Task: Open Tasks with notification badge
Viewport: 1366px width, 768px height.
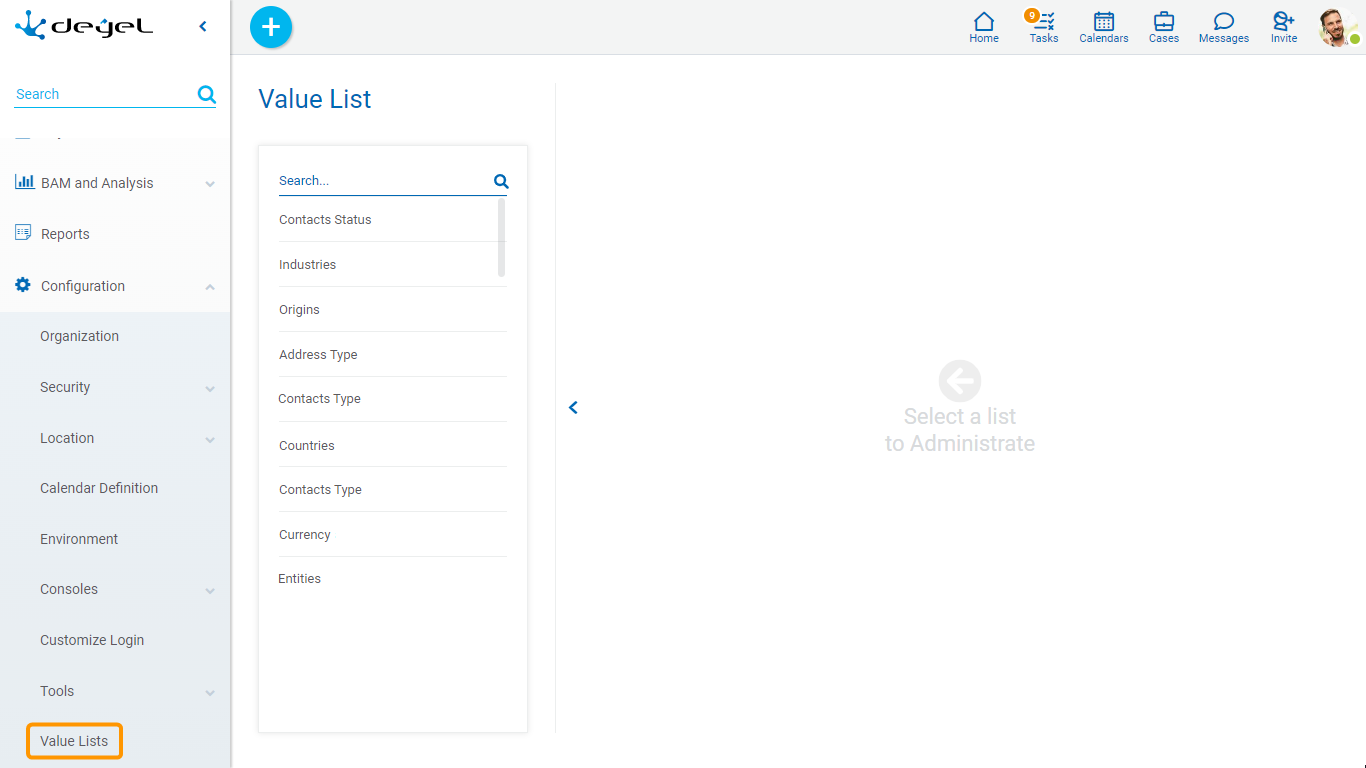Action: coord(1044,27)
